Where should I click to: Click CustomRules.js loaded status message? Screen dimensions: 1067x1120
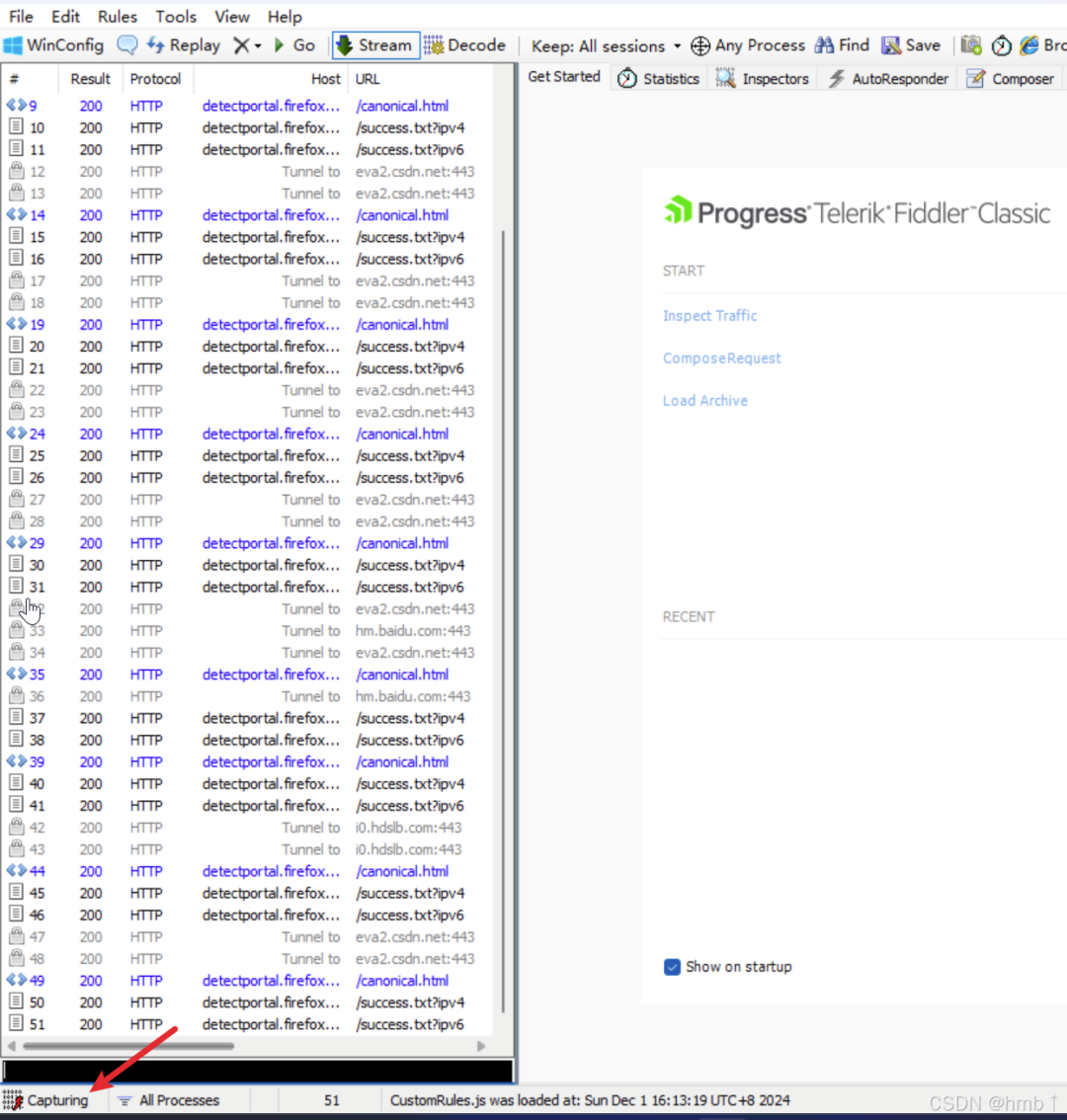point(590,1100)
